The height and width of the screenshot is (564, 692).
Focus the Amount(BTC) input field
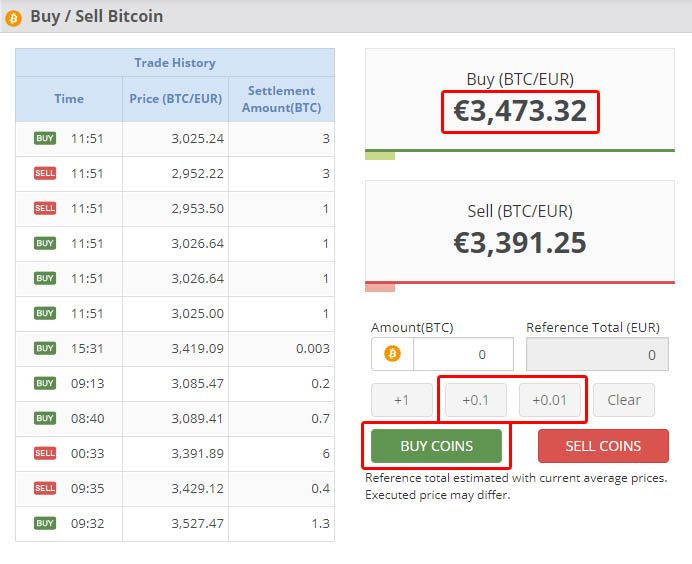463,354
